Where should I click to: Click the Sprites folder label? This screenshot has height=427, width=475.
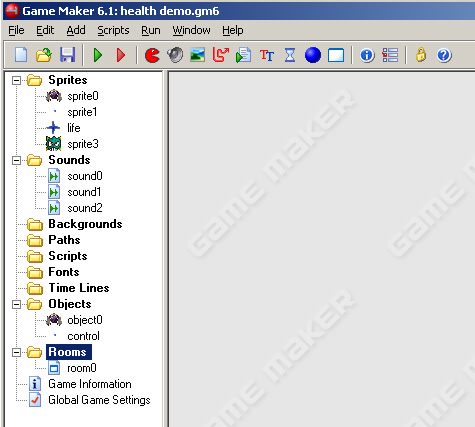click(68, 80)
